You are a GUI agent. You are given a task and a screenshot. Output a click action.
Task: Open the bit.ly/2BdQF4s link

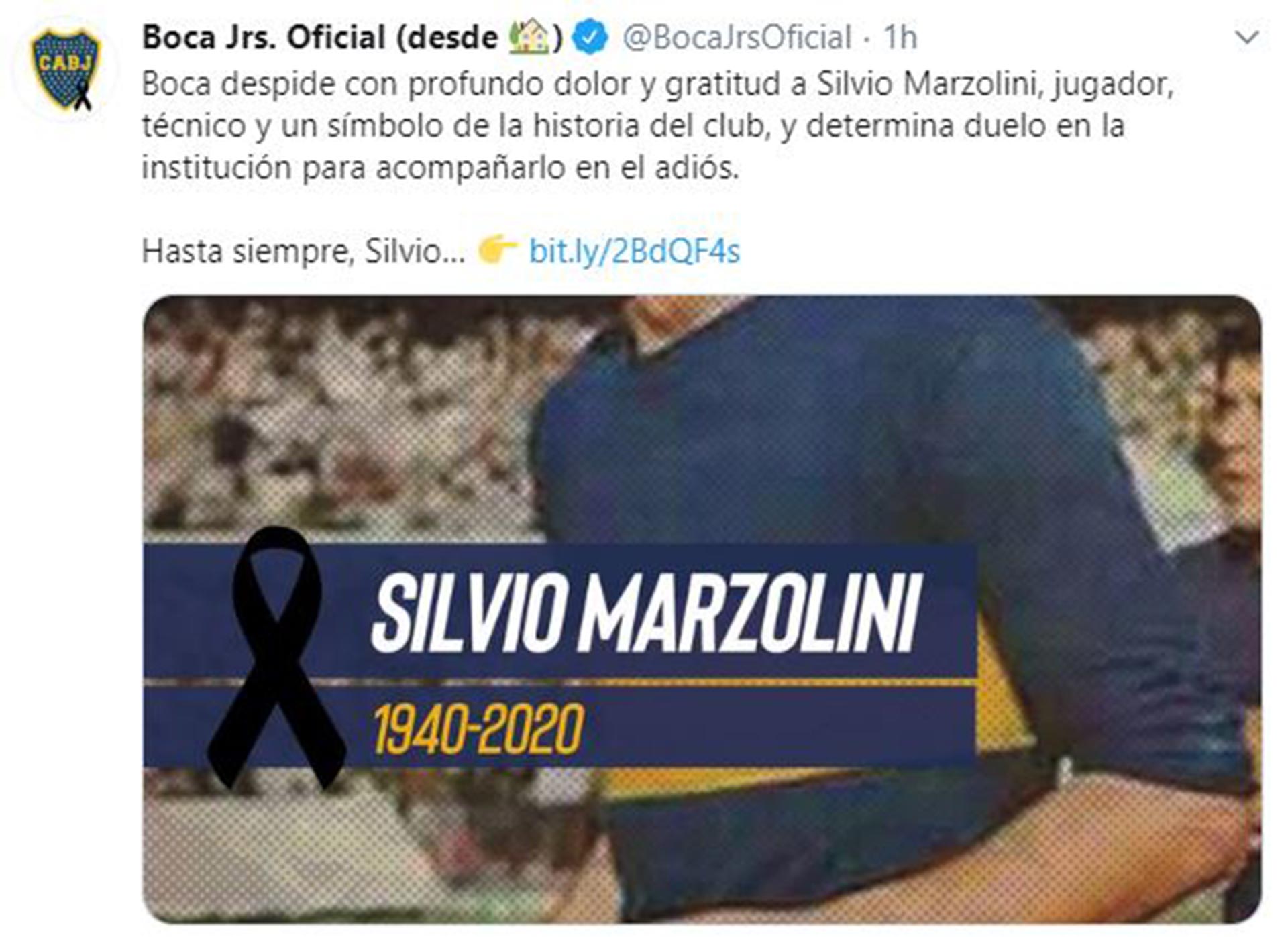(x=634, y=252)
